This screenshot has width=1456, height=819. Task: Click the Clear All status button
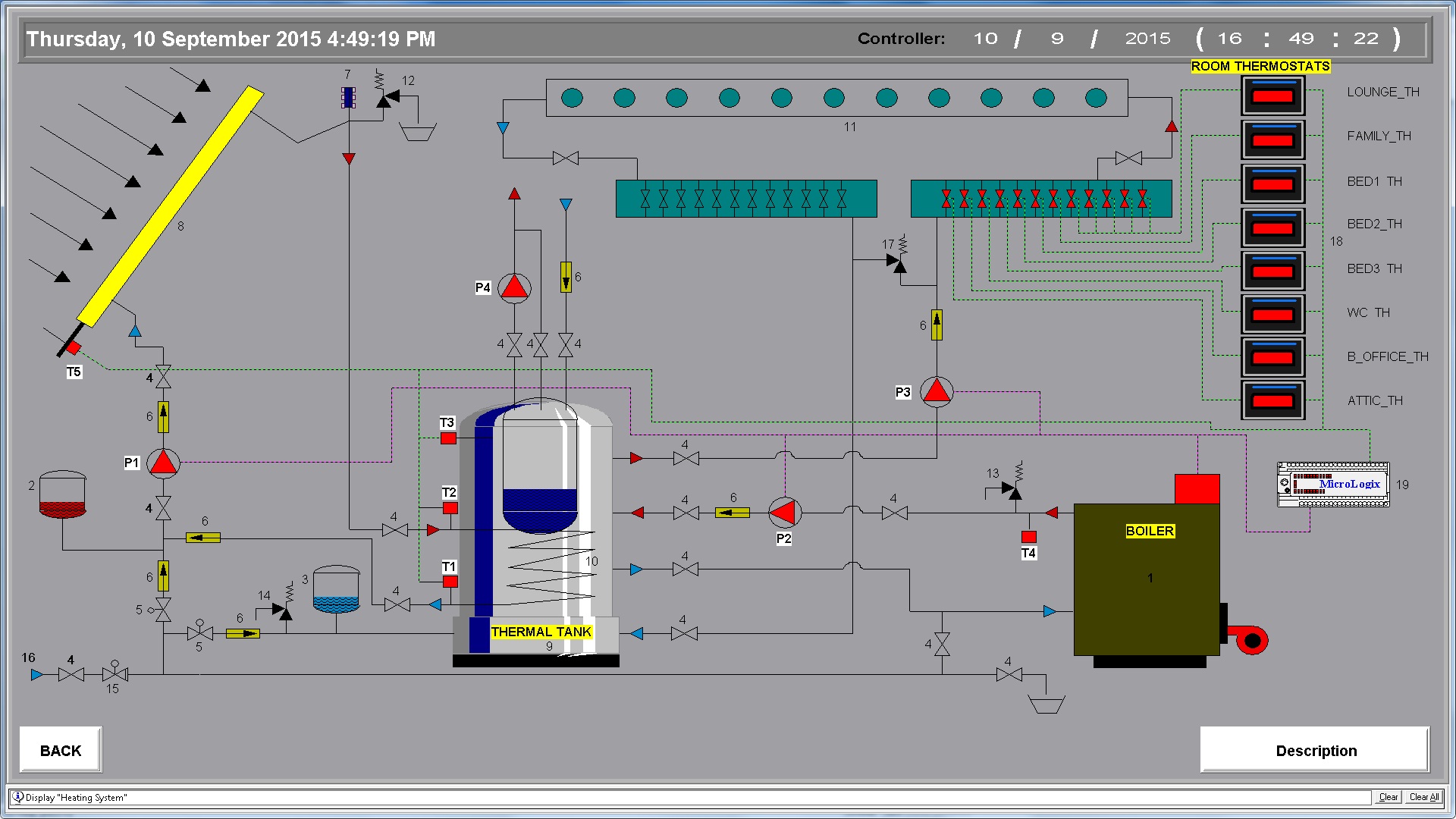1423,797
